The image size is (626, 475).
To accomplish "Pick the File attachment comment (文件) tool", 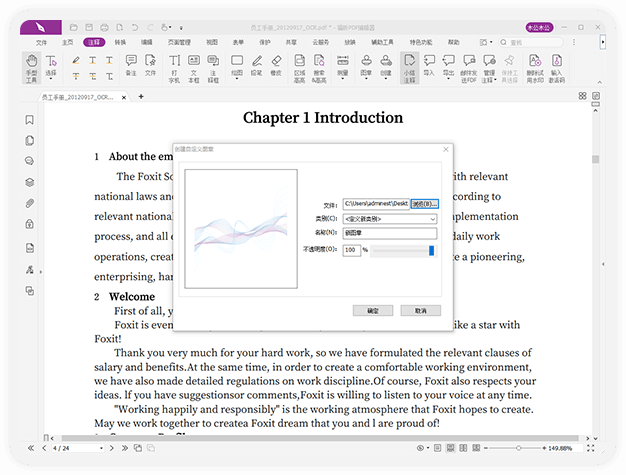I will click(x=151, y=65).
